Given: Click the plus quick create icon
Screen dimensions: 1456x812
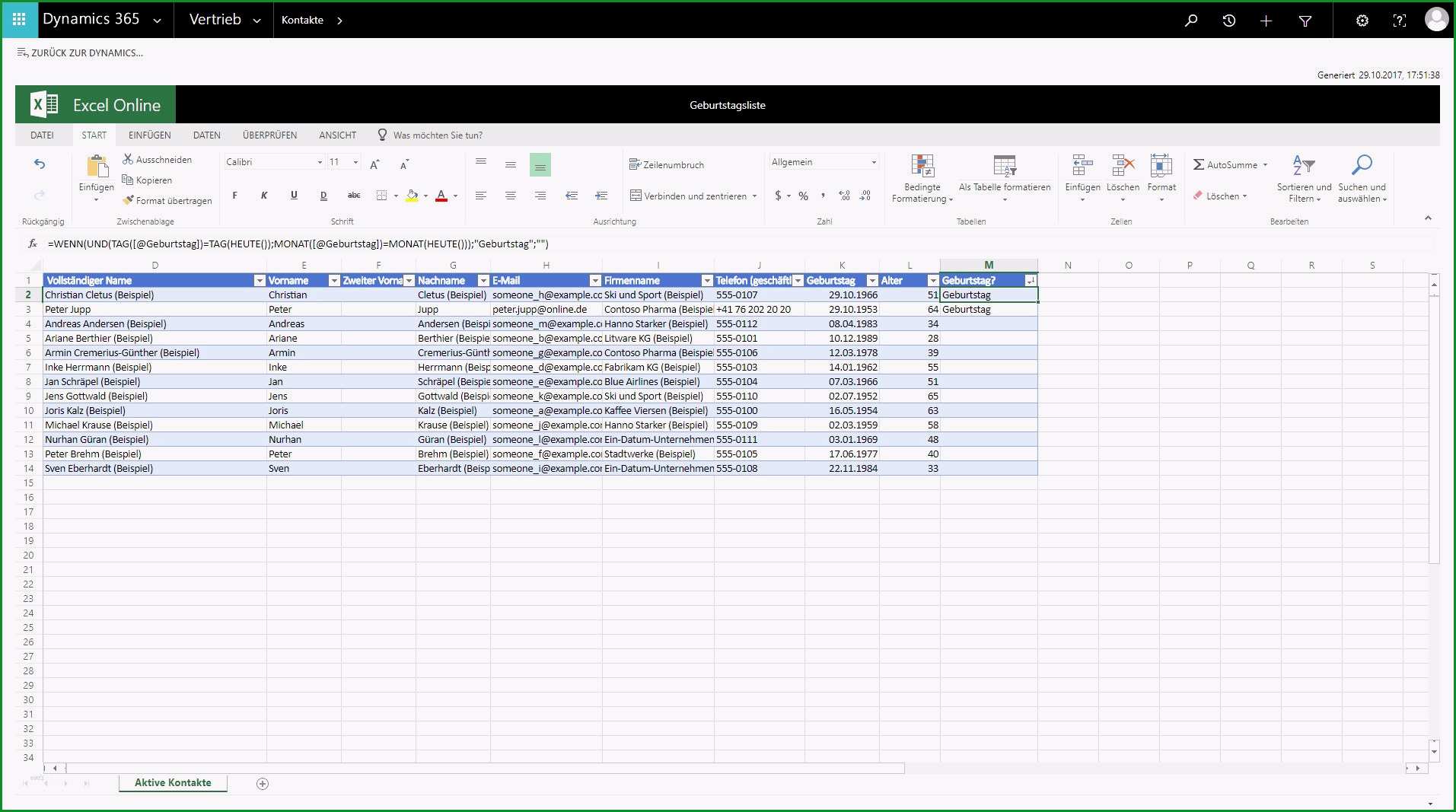Looking at the screenshot, I should click(x=1266, y=21).
